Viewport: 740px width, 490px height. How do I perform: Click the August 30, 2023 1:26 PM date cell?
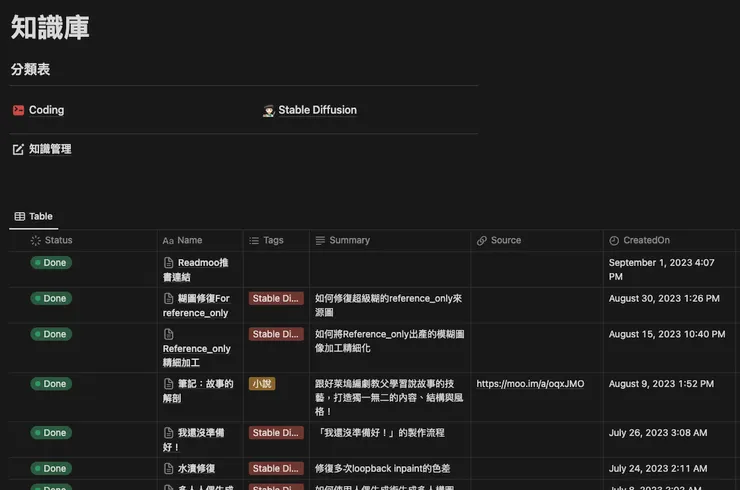click(664, 298)
